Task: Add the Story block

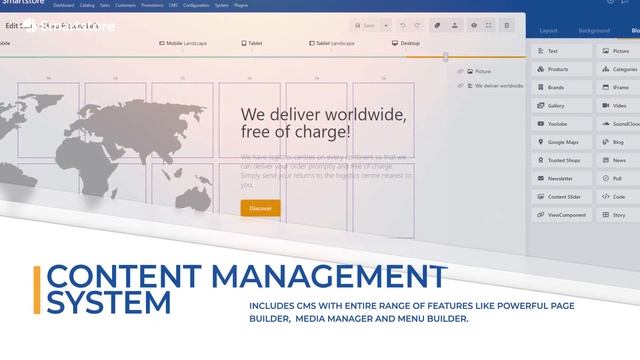Action: point(618,215)
